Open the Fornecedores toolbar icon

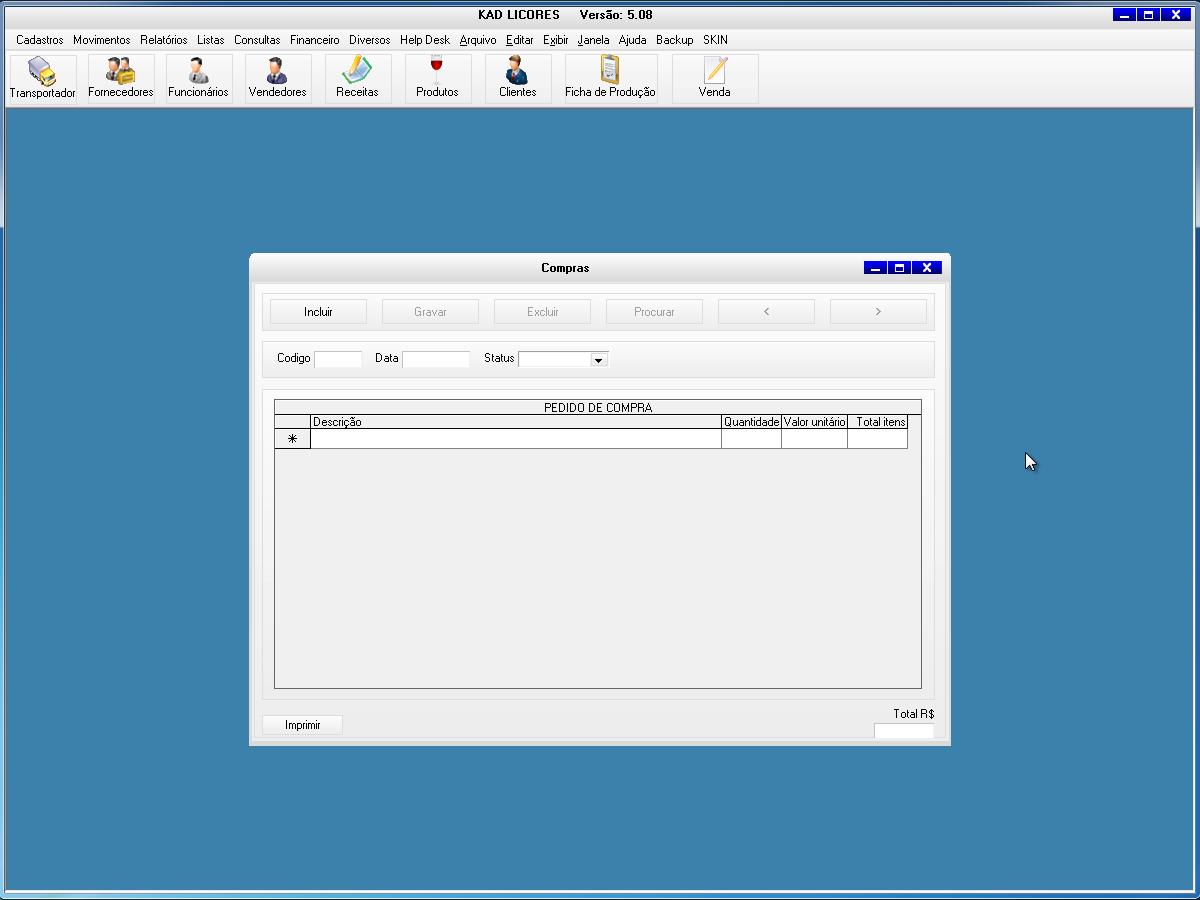click(x=121, y=79)
